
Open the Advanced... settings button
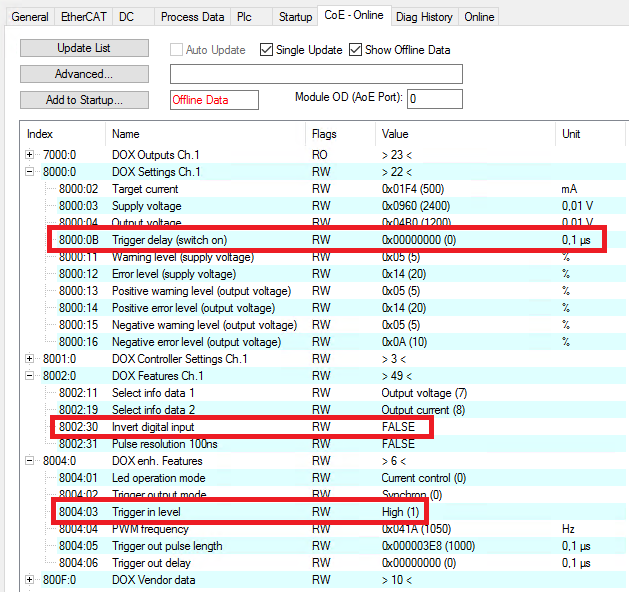(84, 74)
